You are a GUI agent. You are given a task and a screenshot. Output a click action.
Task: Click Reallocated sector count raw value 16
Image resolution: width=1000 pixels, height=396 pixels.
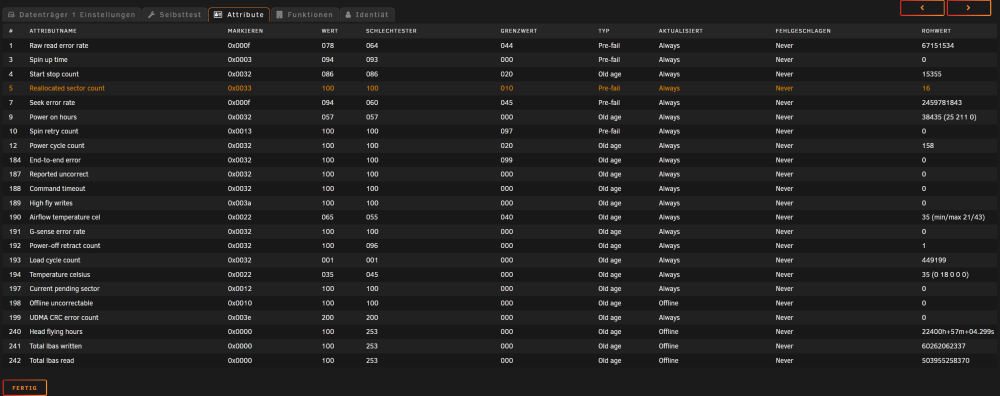pos(926,88)
